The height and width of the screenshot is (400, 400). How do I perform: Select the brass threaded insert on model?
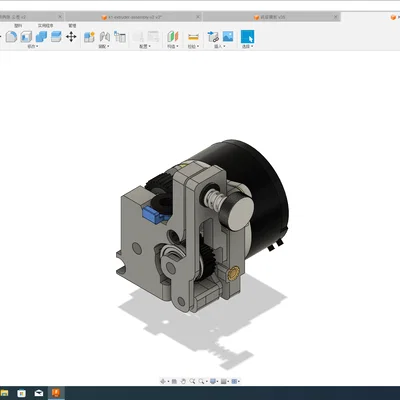click(233, 272)
